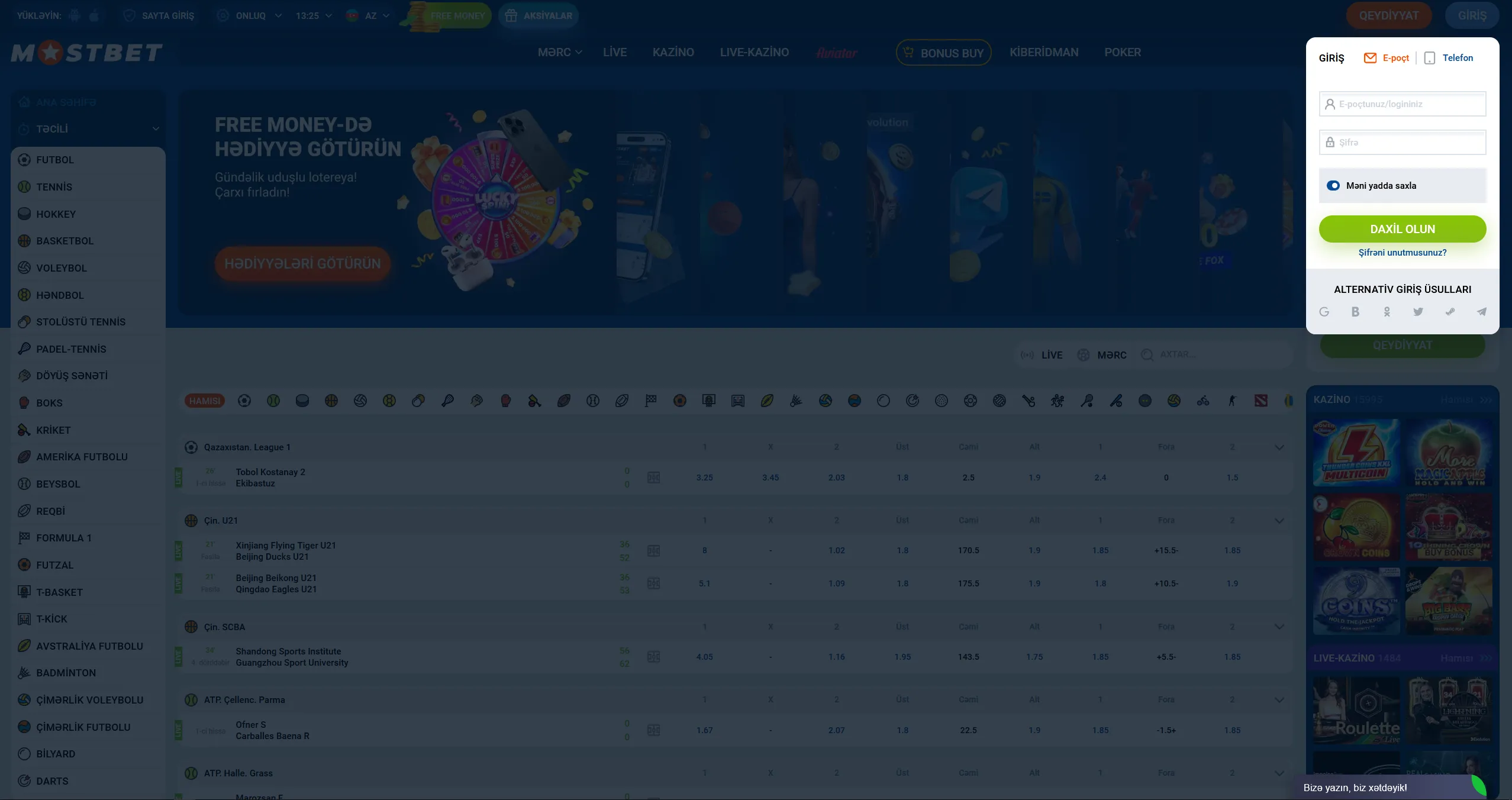Sign in with the Steam icon
The width and height of the screenshot is (1512, 800).
[x=1450, y=312]
